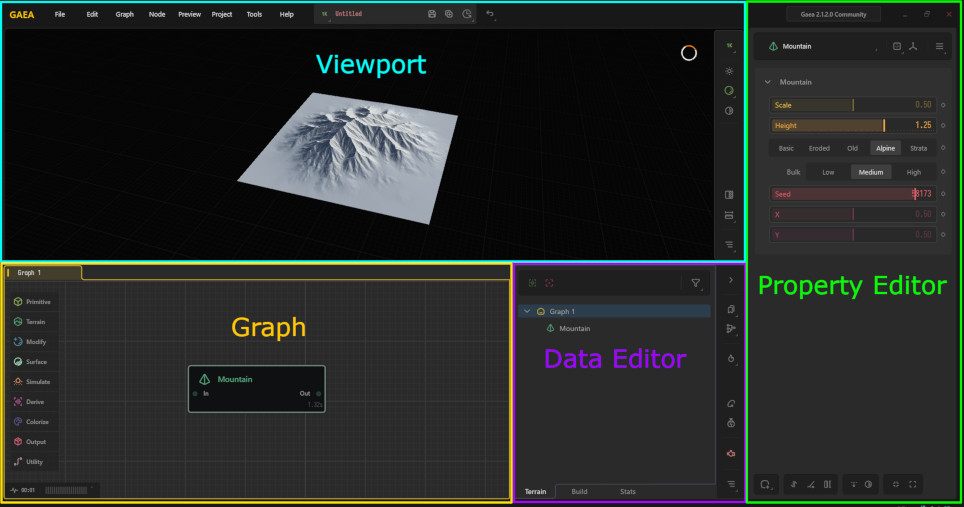Screen dimensions: 964x507
Task: Choose the Eroded mountain style
Action: pos(819,148)
